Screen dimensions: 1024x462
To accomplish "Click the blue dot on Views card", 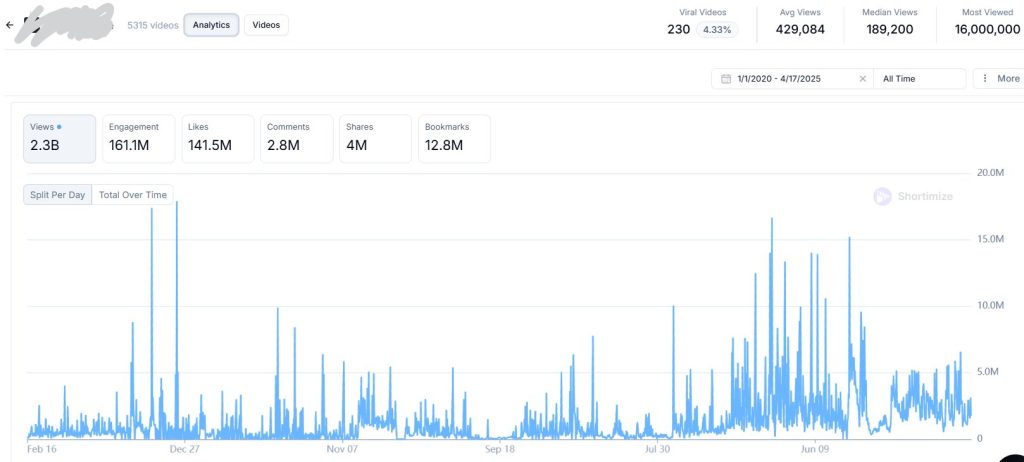I will pos(59,127).
